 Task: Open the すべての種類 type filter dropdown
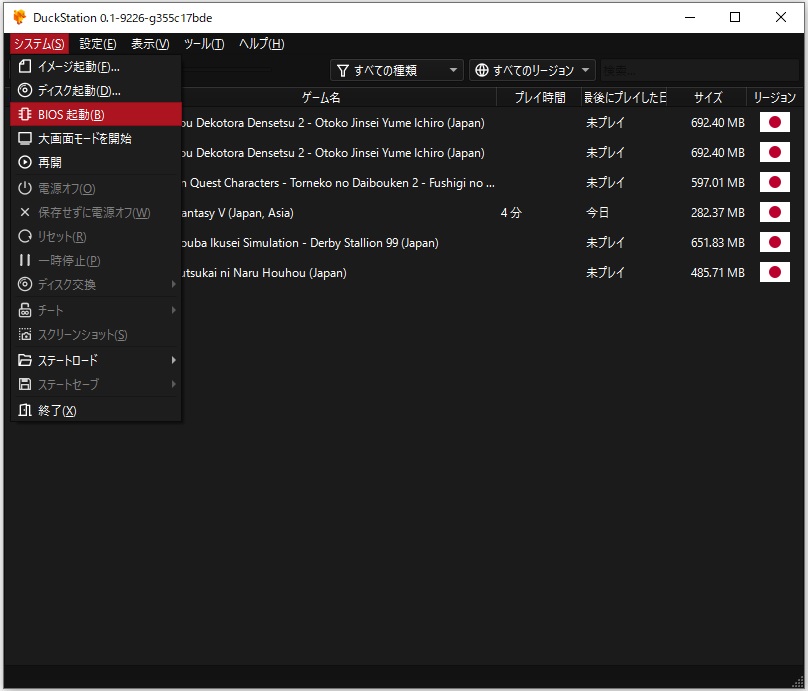[397, 70]
